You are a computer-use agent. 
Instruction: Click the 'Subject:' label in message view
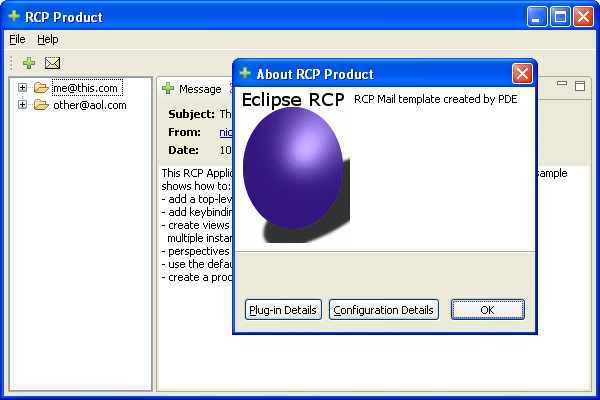pos(191,114)
